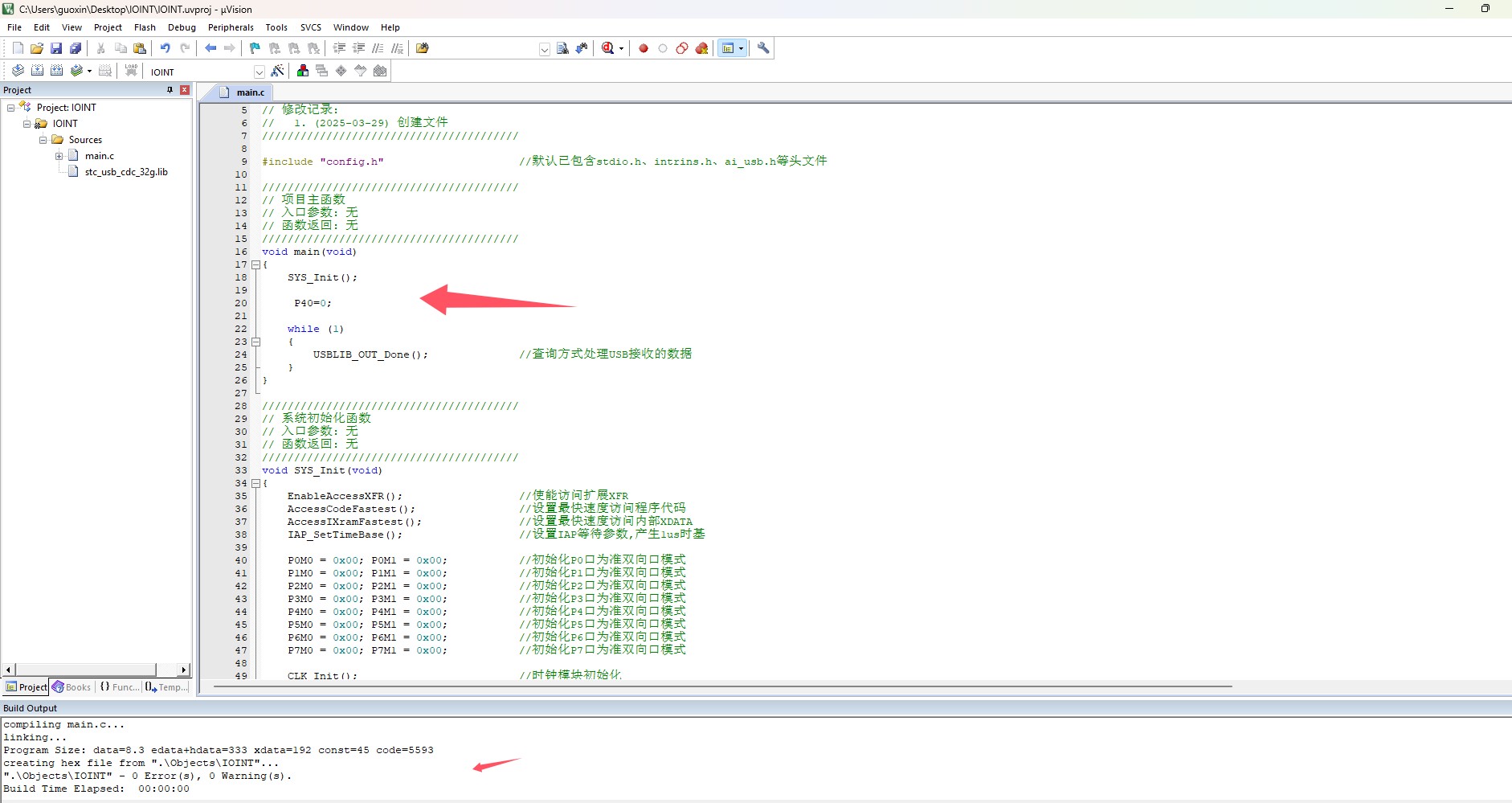Save the current file
Viewport: 1512px width, 803px height.
56,48
